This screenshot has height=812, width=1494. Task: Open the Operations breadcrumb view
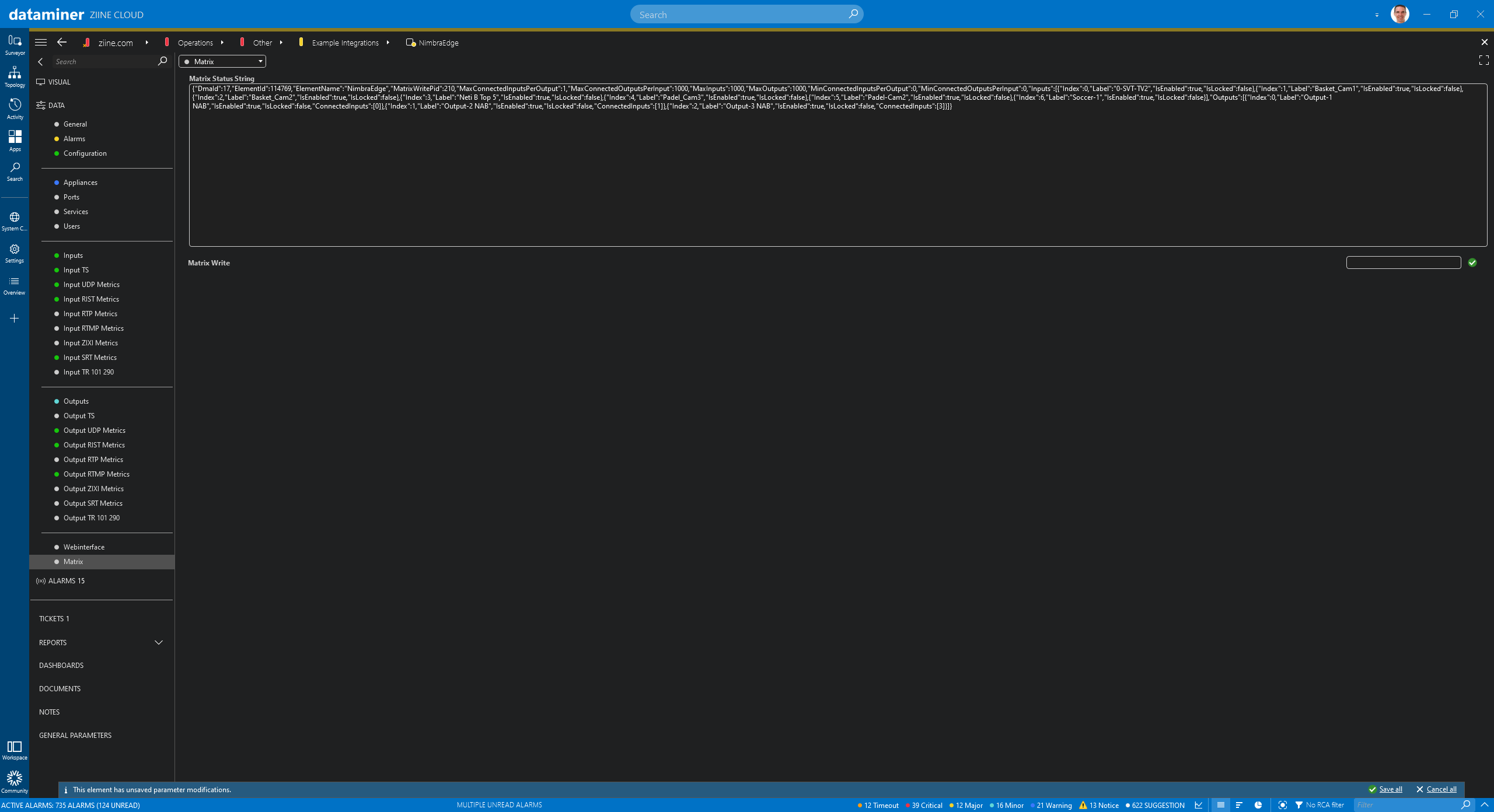click(x=195, y=43)
